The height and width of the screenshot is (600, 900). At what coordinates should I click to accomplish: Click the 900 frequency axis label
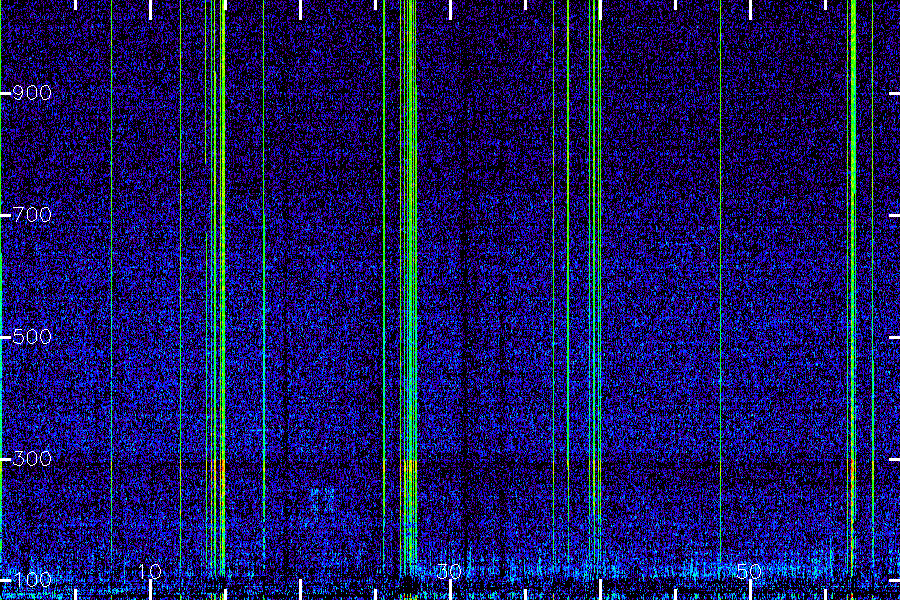click(32, 92)
